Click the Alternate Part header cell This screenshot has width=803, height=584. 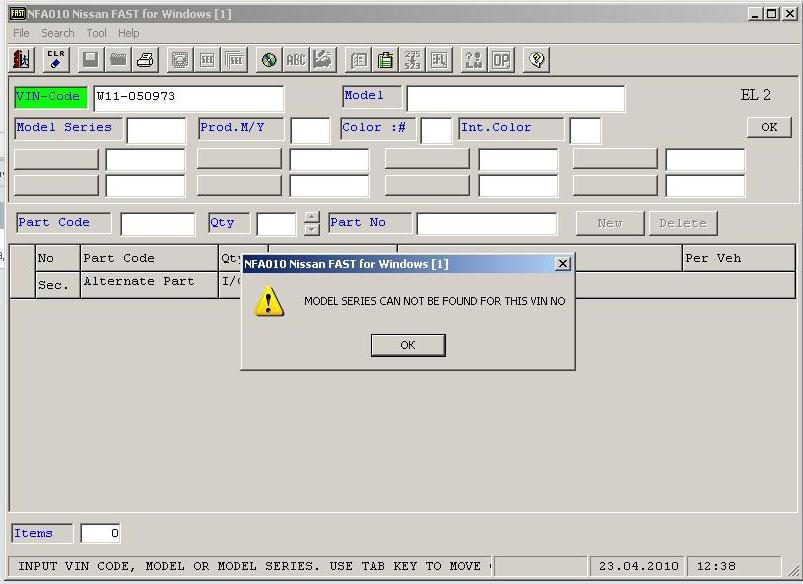tap(150, 285)
